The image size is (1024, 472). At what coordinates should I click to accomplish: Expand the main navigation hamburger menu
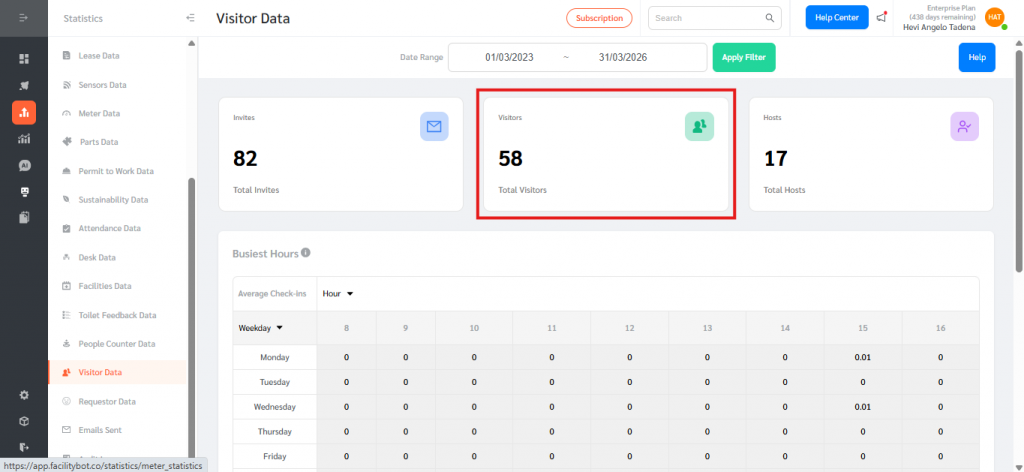tap(24, 18)
